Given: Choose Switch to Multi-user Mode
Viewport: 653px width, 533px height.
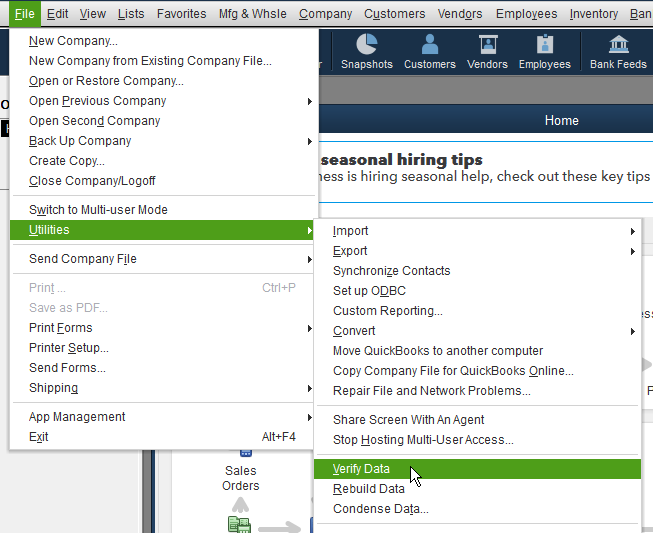Looking at the screenshot, I should (164, 210).
